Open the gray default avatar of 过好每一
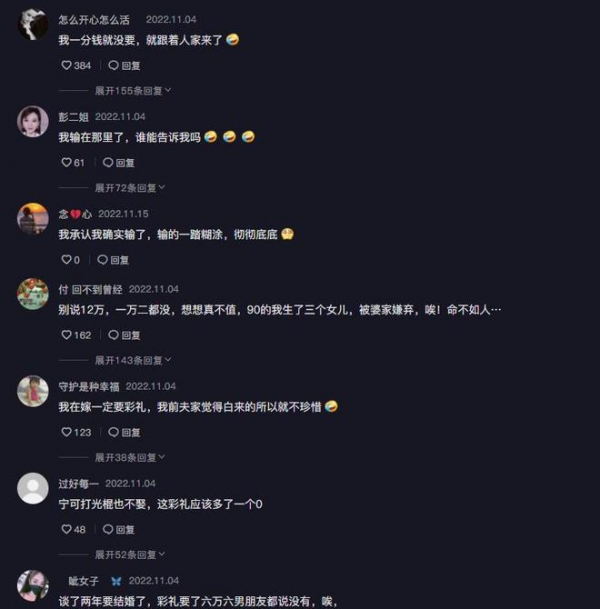 click(x=33, y=488)
